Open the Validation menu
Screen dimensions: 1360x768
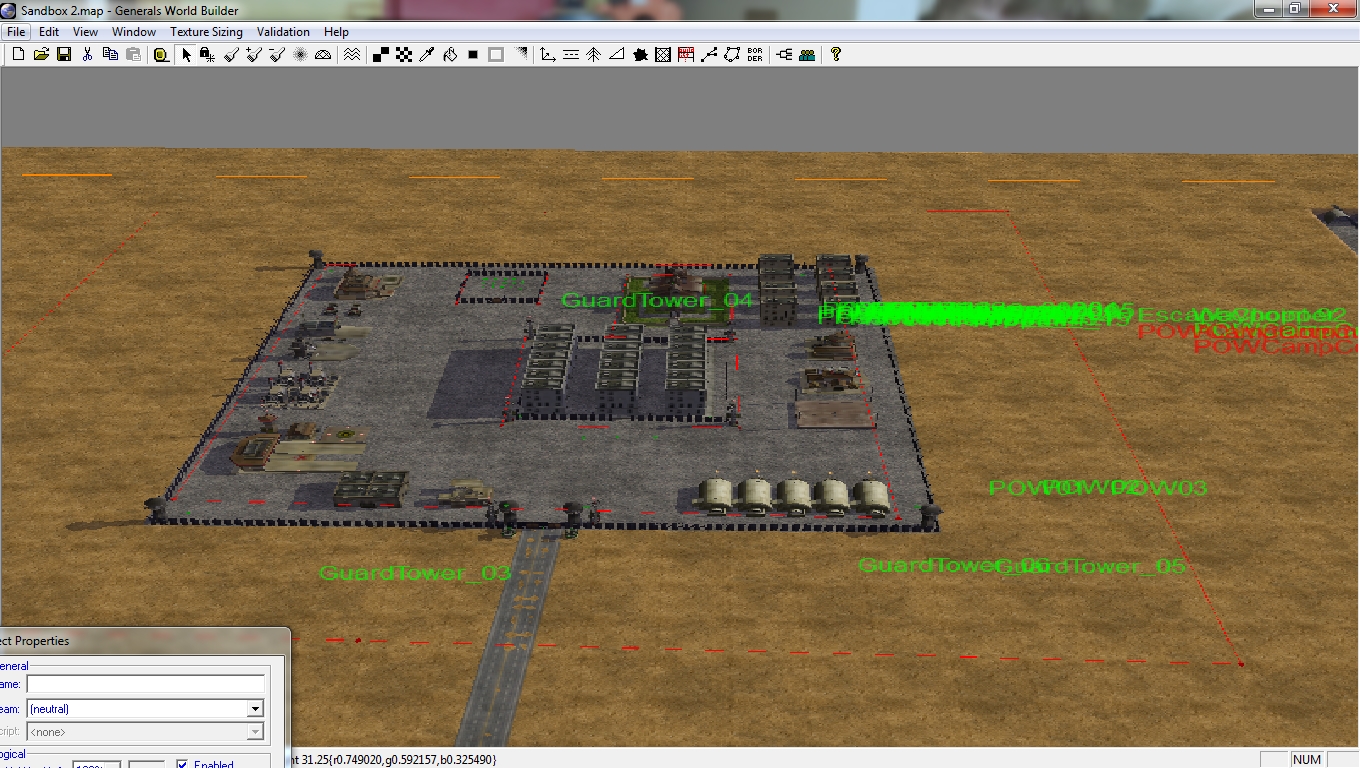[283, 32]
